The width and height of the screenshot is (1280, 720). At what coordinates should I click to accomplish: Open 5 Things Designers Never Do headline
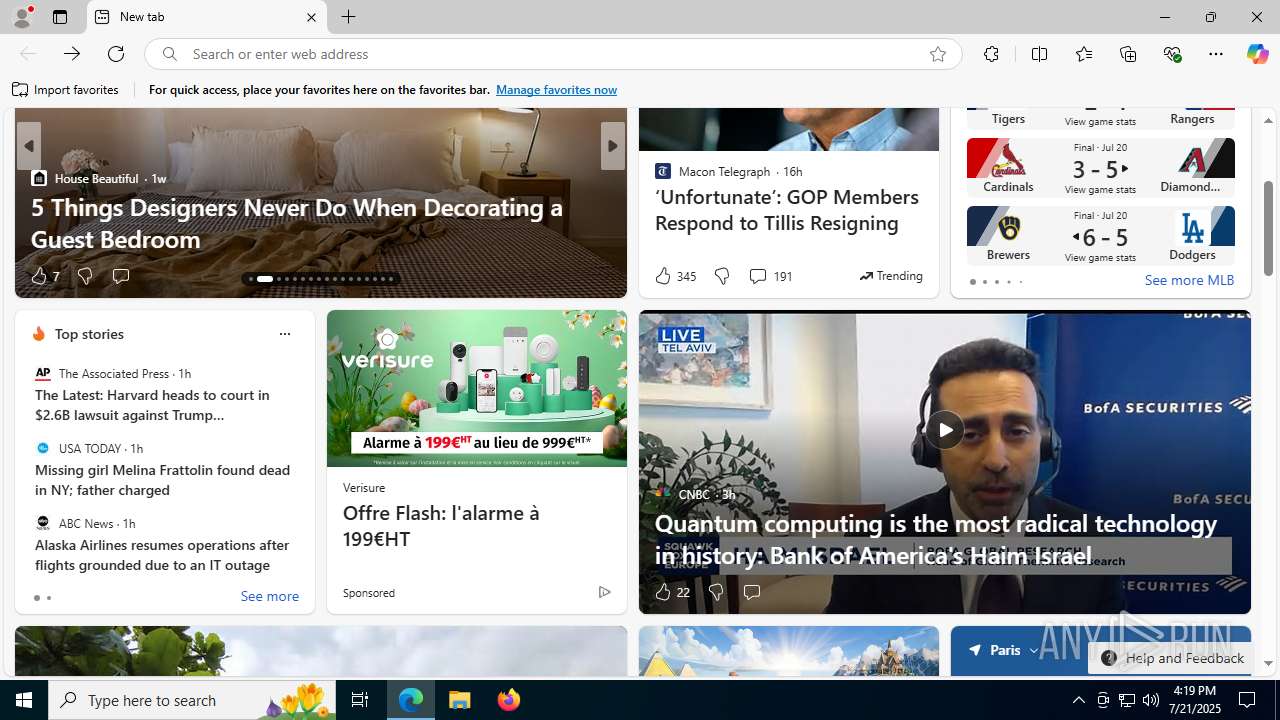(x=297, y=223)
